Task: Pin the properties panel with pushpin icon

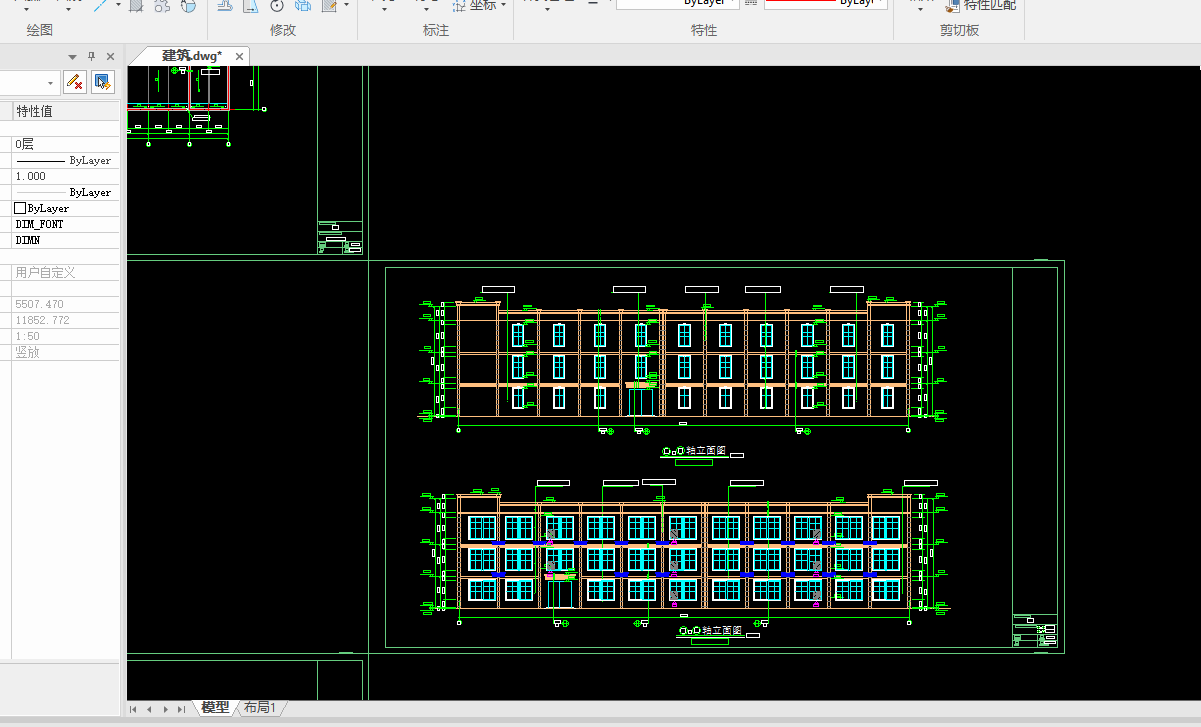Action: coord(92,56)
